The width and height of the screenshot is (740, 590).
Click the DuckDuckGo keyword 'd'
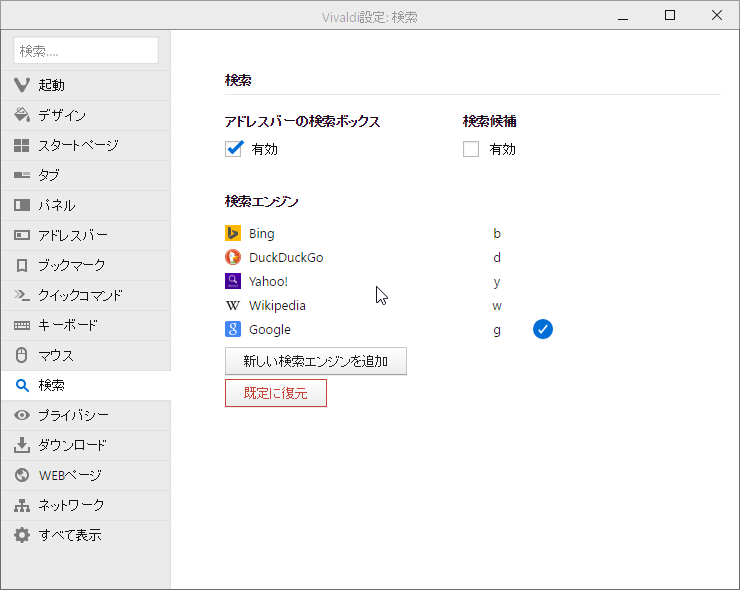[496, 257]
